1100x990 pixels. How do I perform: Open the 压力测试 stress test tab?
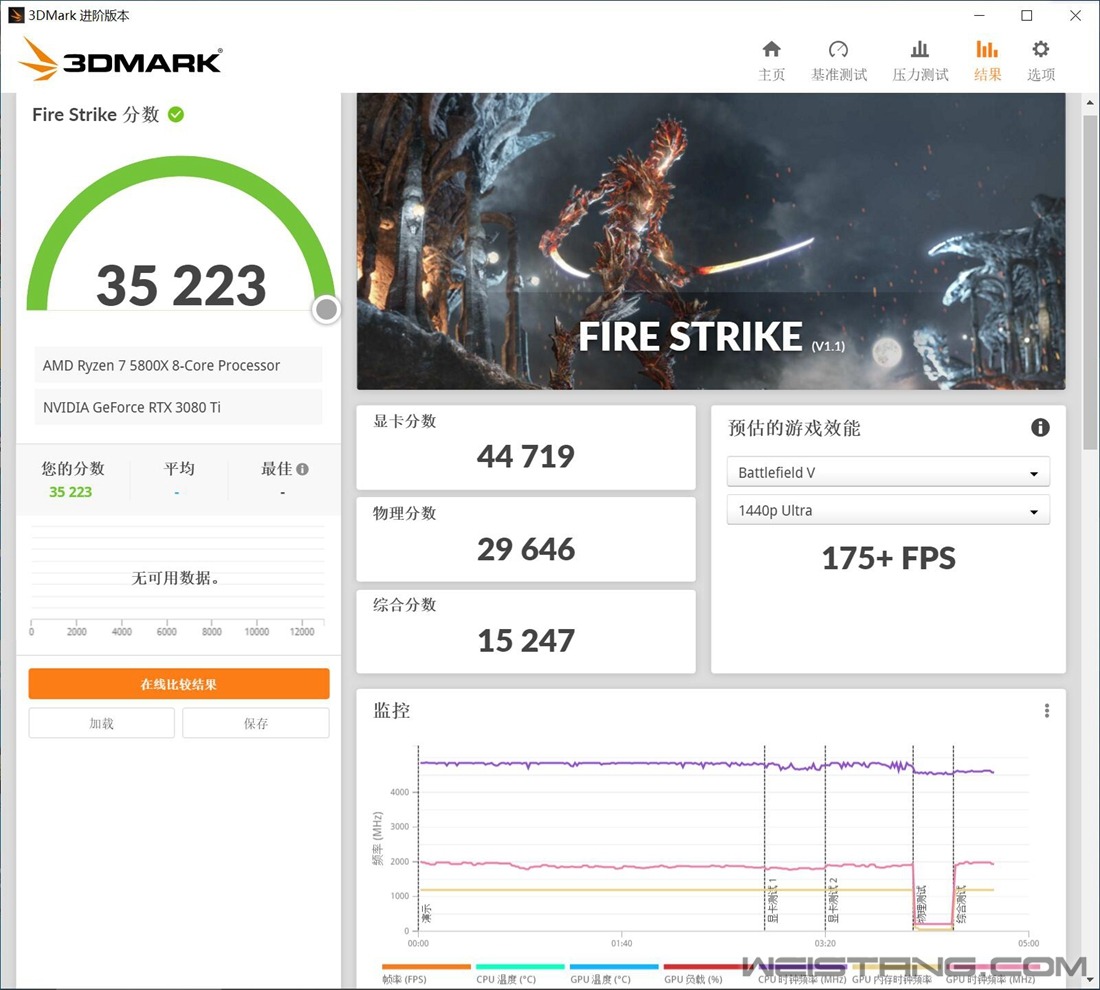pos(920,60)
